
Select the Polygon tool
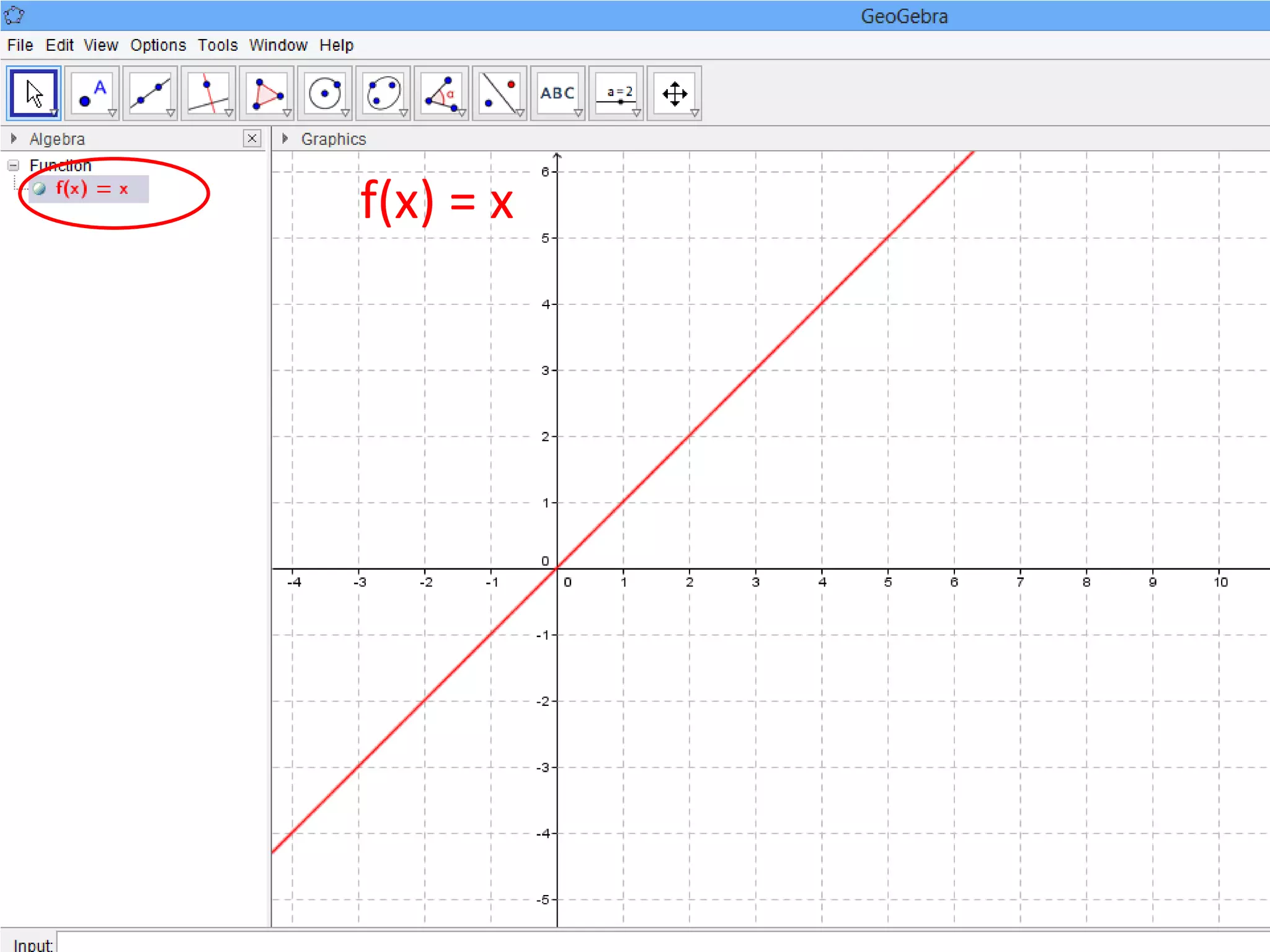pos(267,93)
